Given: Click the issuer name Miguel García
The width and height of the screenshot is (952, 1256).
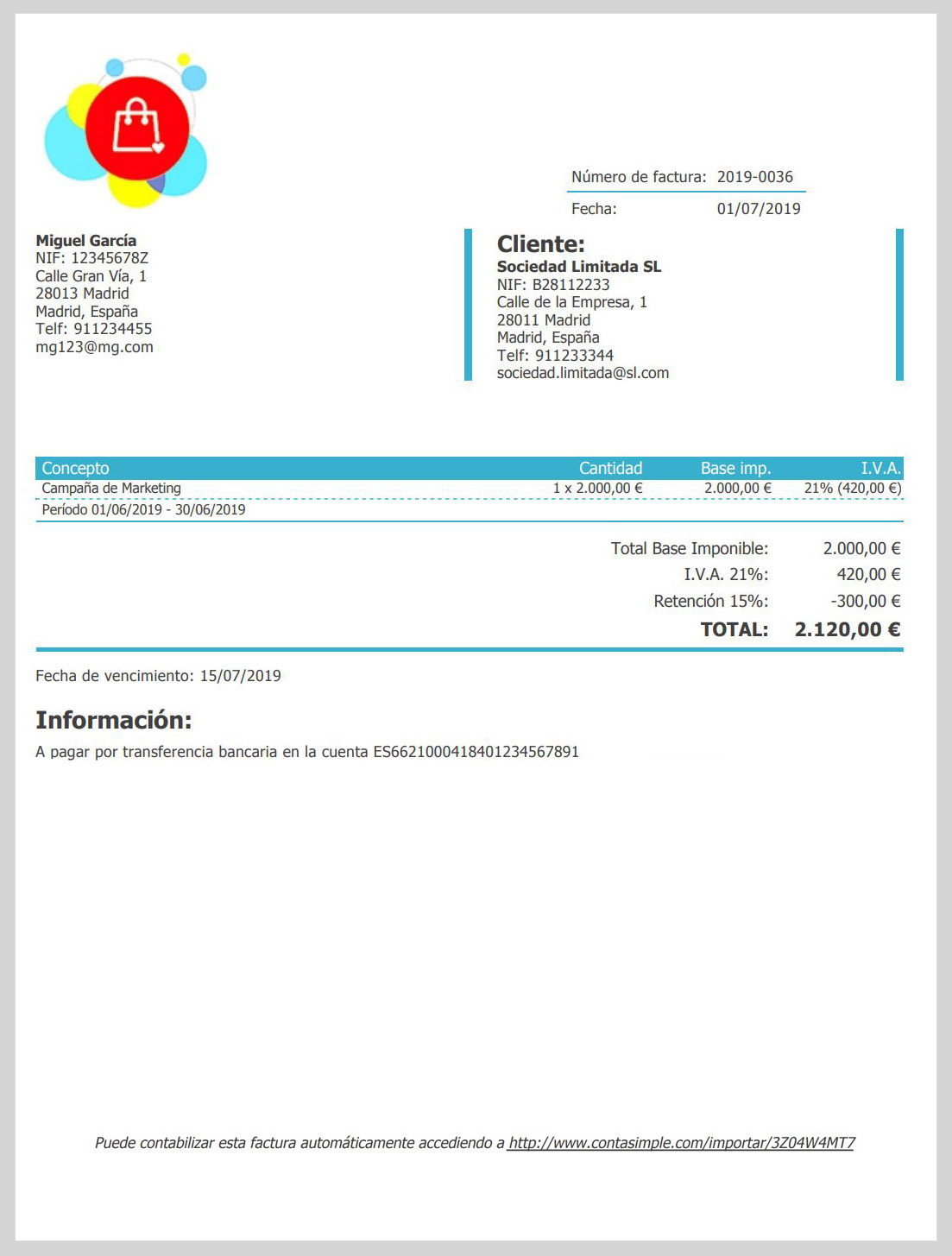Looking at the screenshot, I should pyautogui.click(x=86, y=241).
